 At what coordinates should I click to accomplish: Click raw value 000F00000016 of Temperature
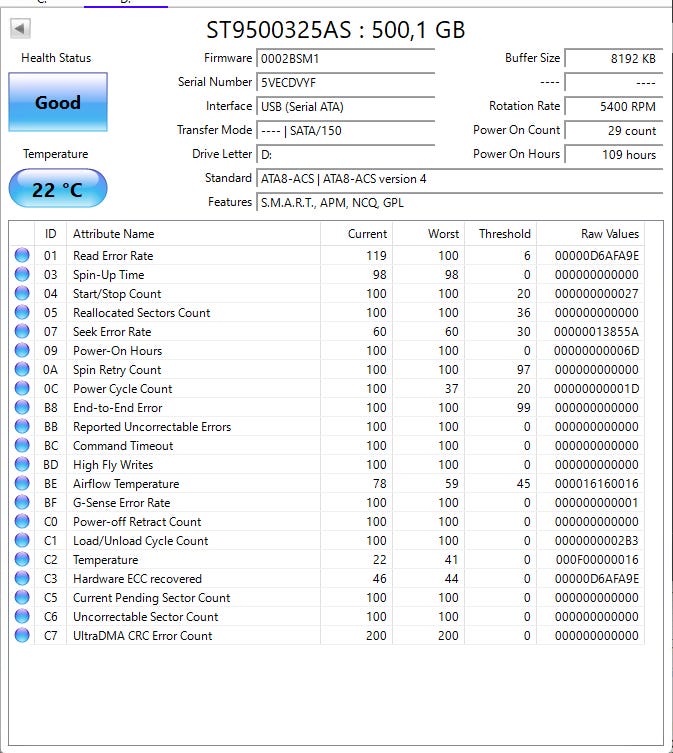point(597,559)
